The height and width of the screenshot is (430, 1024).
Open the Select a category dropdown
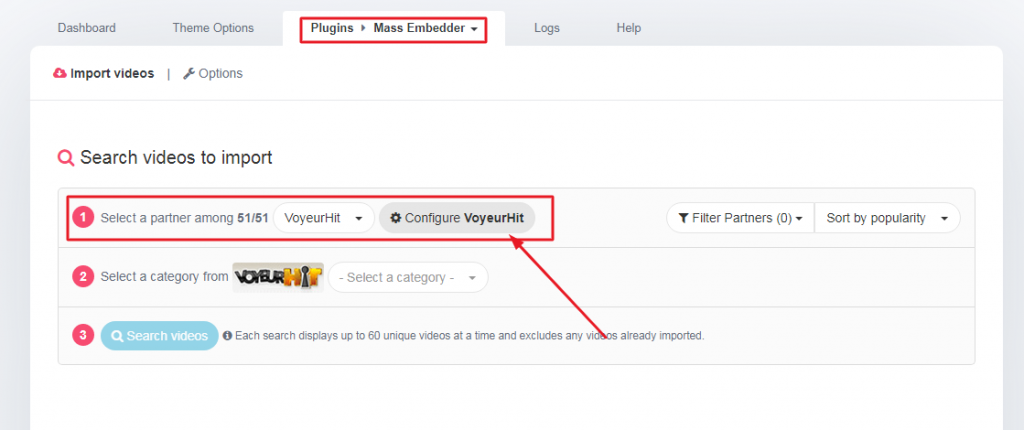coord(408,277)
